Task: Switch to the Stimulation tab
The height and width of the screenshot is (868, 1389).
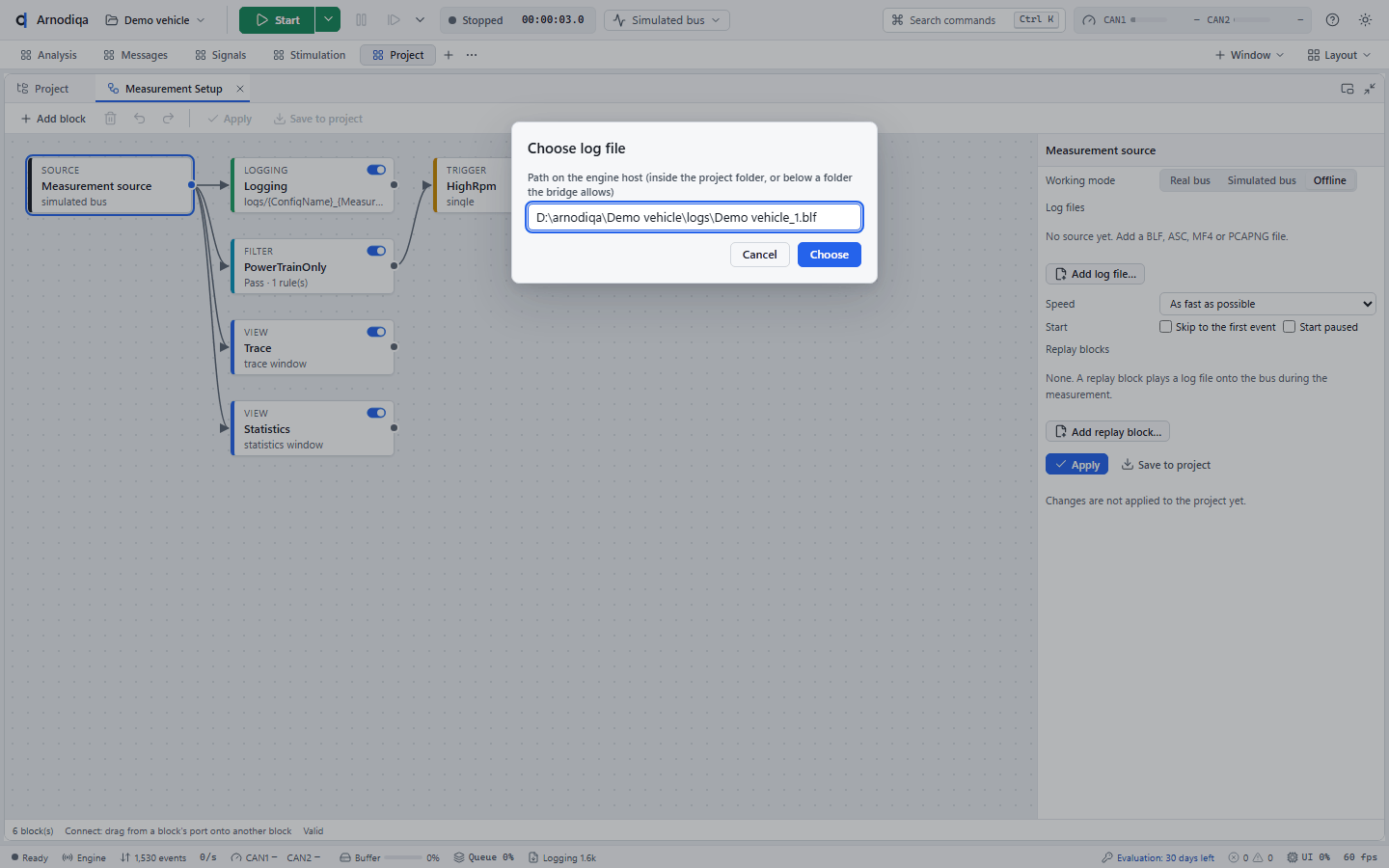Action: pyautogui.click(x=310, y=55)
